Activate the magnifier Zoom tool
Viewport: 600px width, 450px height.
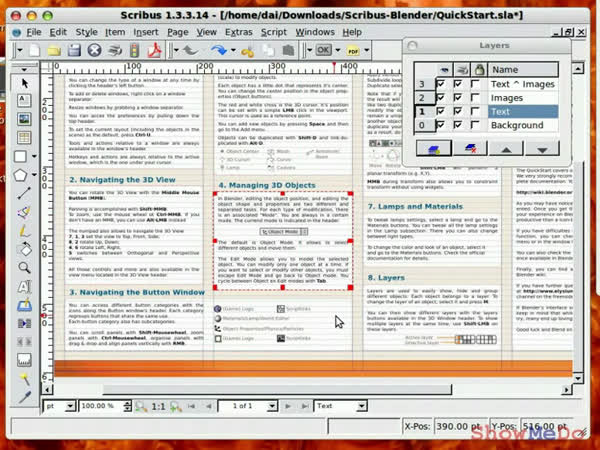24,267
